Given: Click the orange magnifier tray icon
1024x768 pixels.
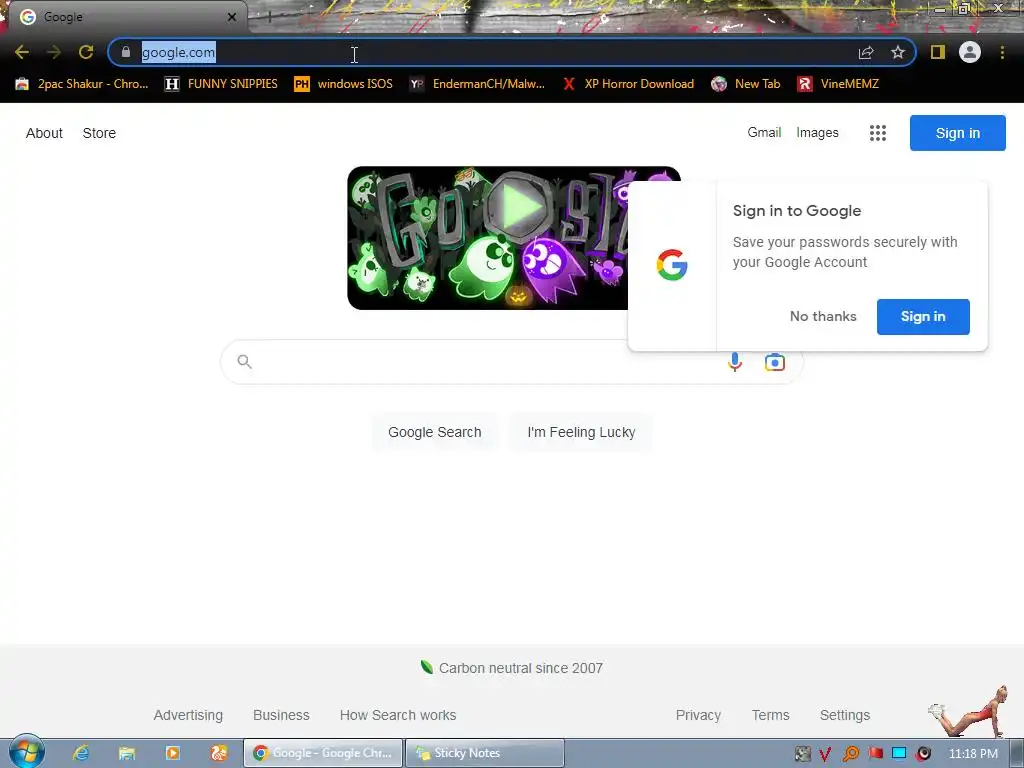Looking at the screenshot, I should click(850, 754).
